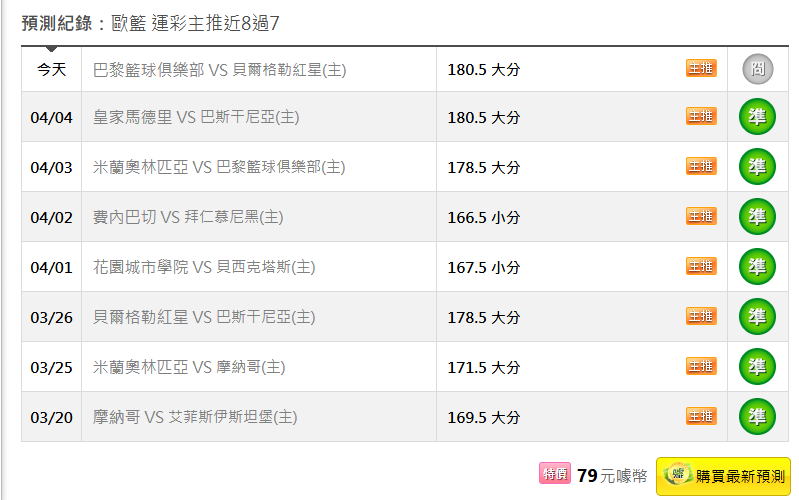Viewport: 799px width, 500px height.
Task: Click the 166.5 小分 pick for 04/02
Action: coord(483,218)
